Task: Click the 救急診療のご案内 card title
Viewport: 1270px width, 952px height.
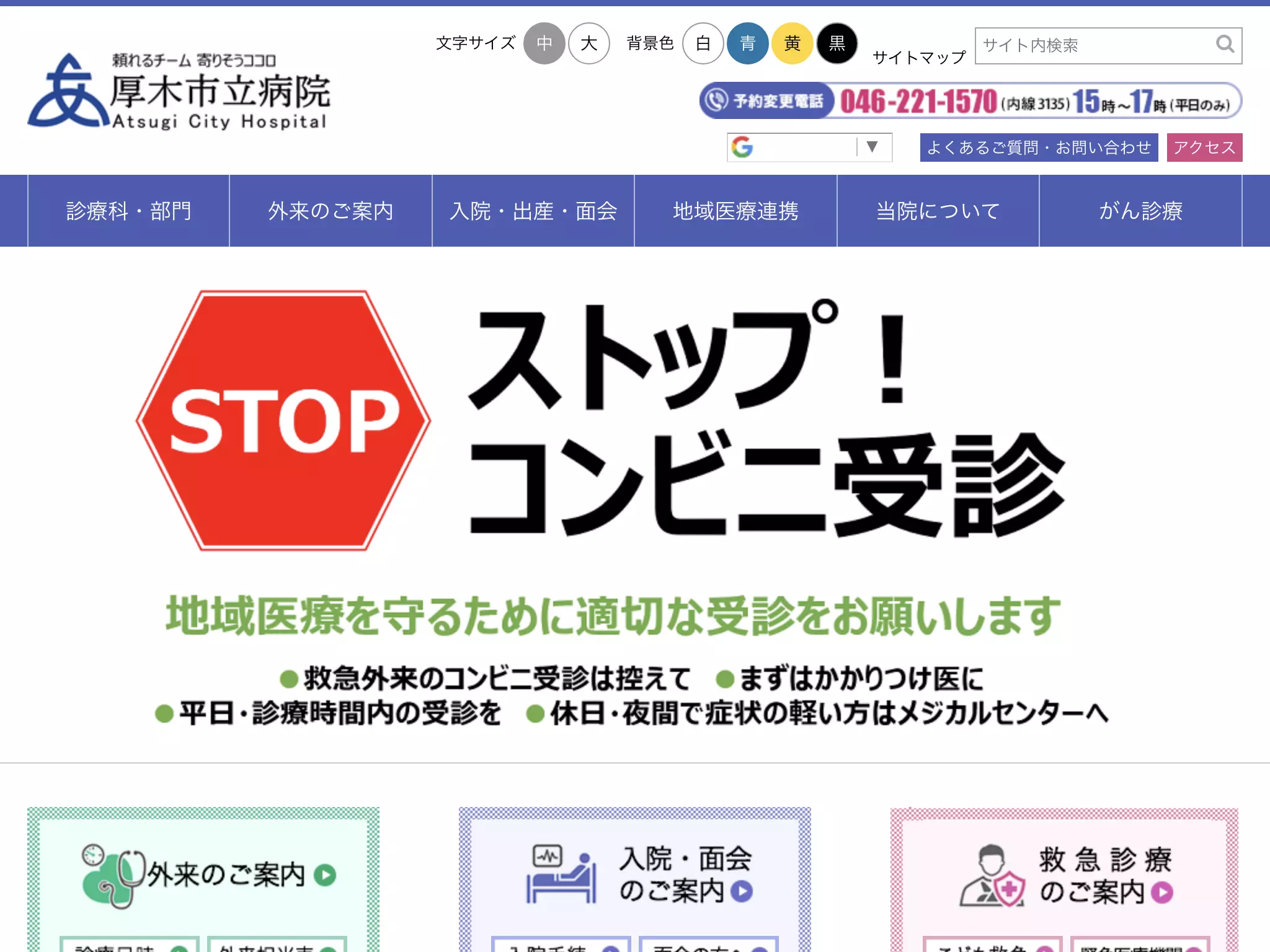Action: (1105, 876)
